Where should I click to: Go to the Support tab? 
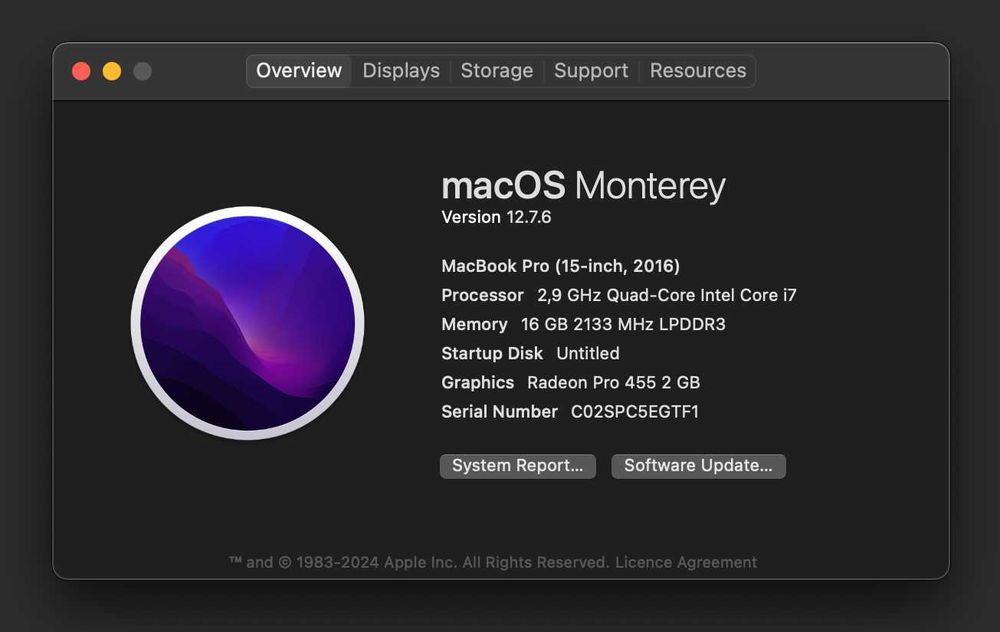pos(591,71)
